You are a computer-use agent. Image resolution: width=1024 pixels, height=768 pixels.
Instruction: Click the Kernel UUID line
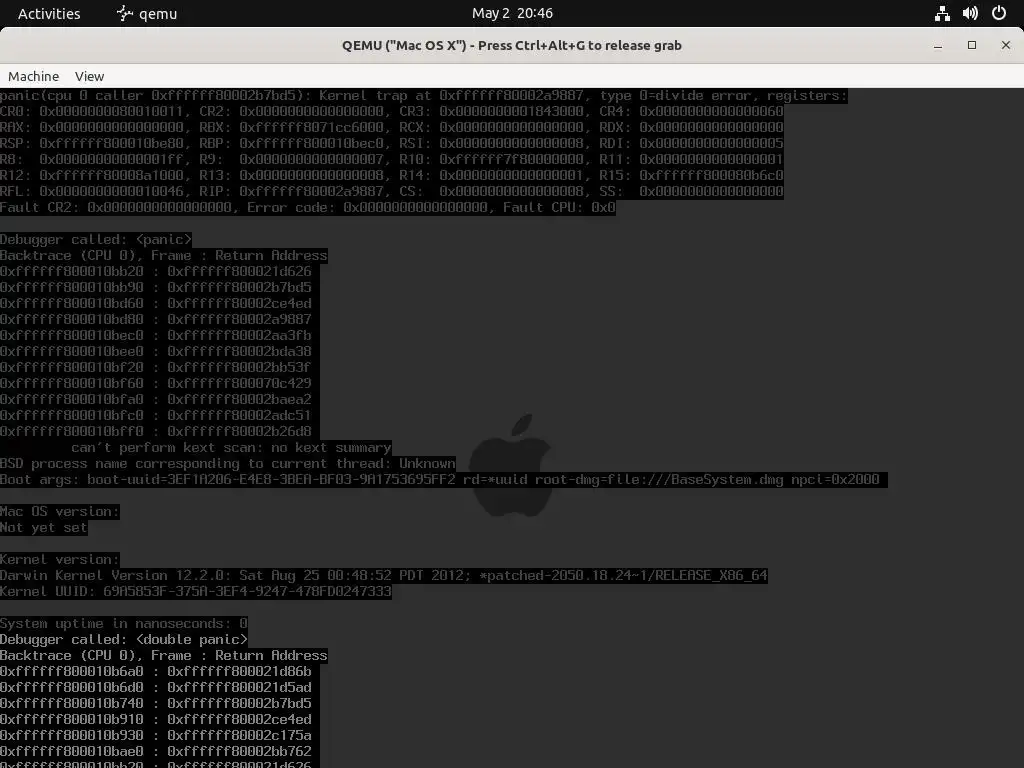pyautogui.click(x=196, y=592)
